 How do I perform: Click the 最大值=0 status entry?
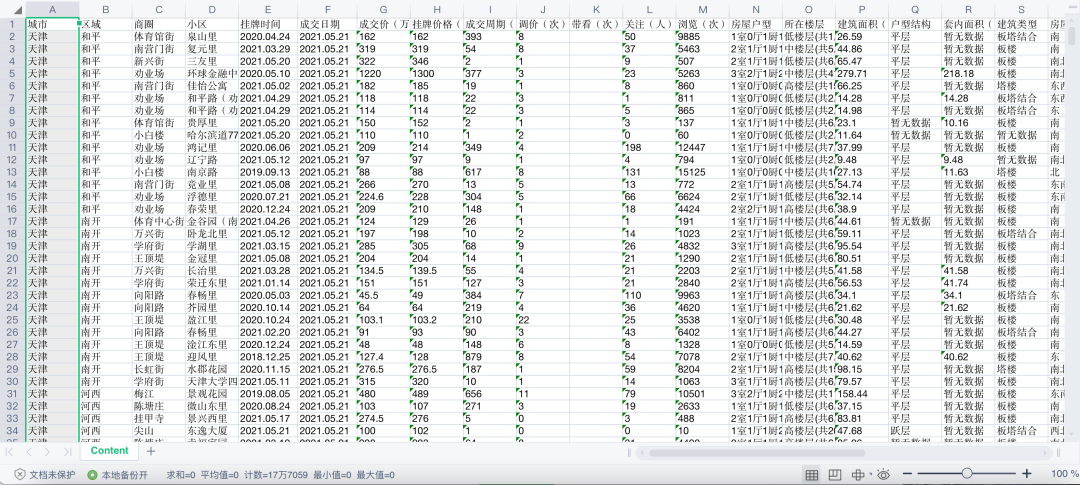pyautogui.click(x=375, y=475)
